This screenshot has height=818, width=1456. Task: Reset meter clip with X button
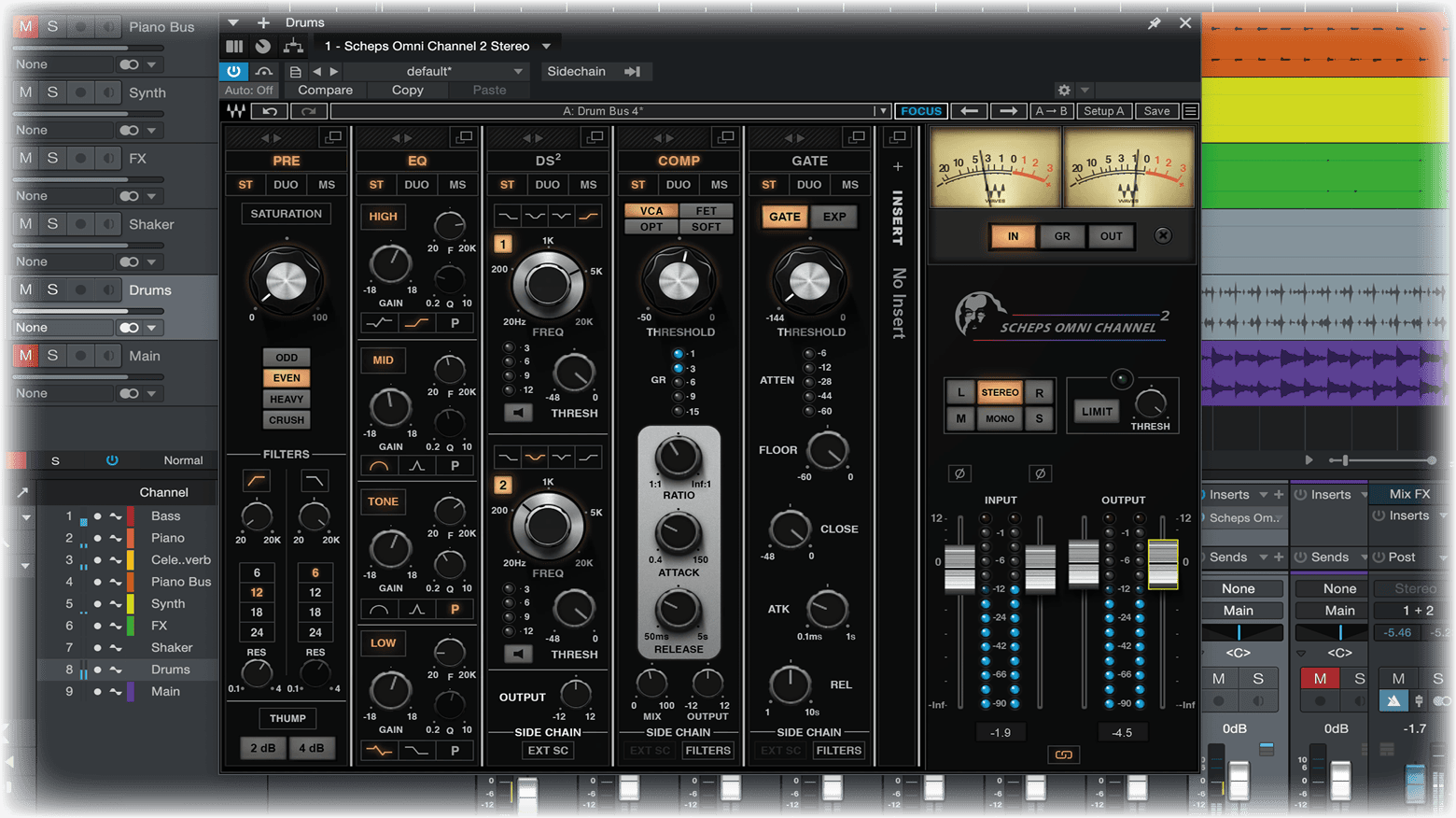coord(1163,235)
